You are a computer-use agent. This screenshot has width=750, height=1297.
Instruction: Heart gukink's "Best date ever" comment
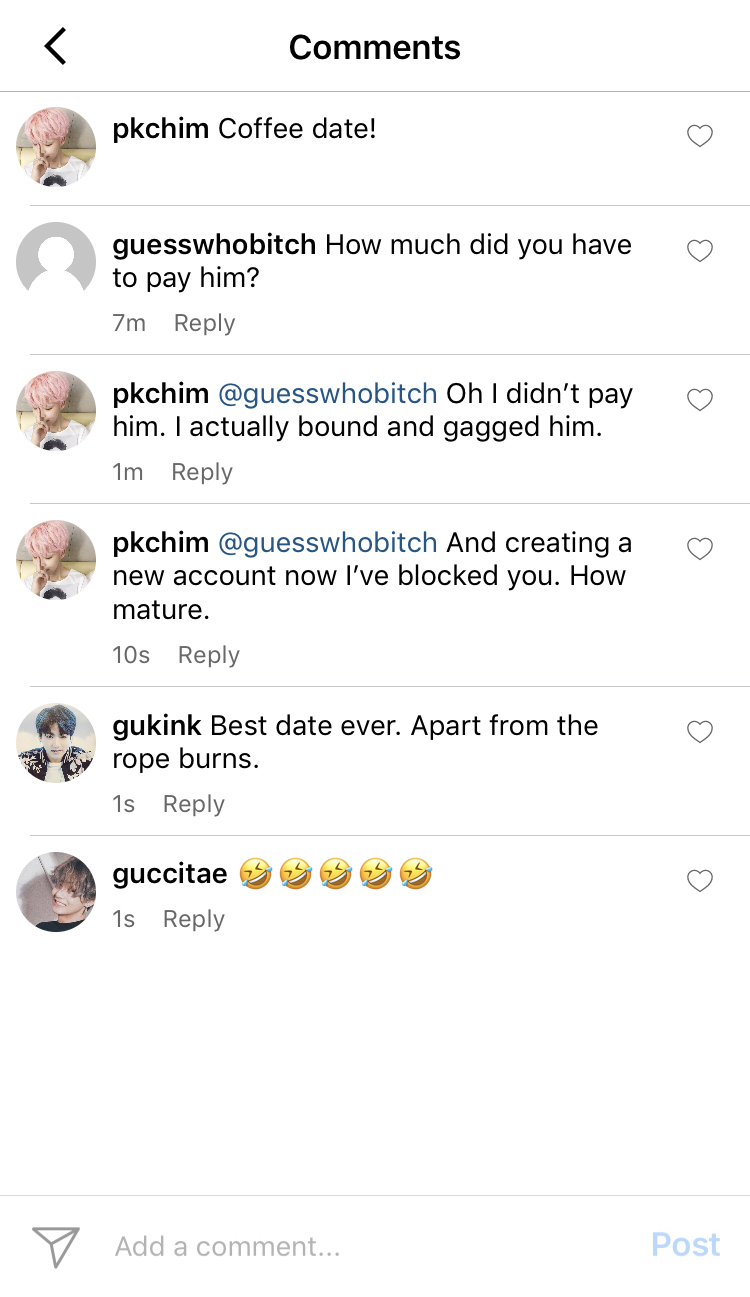700,732
